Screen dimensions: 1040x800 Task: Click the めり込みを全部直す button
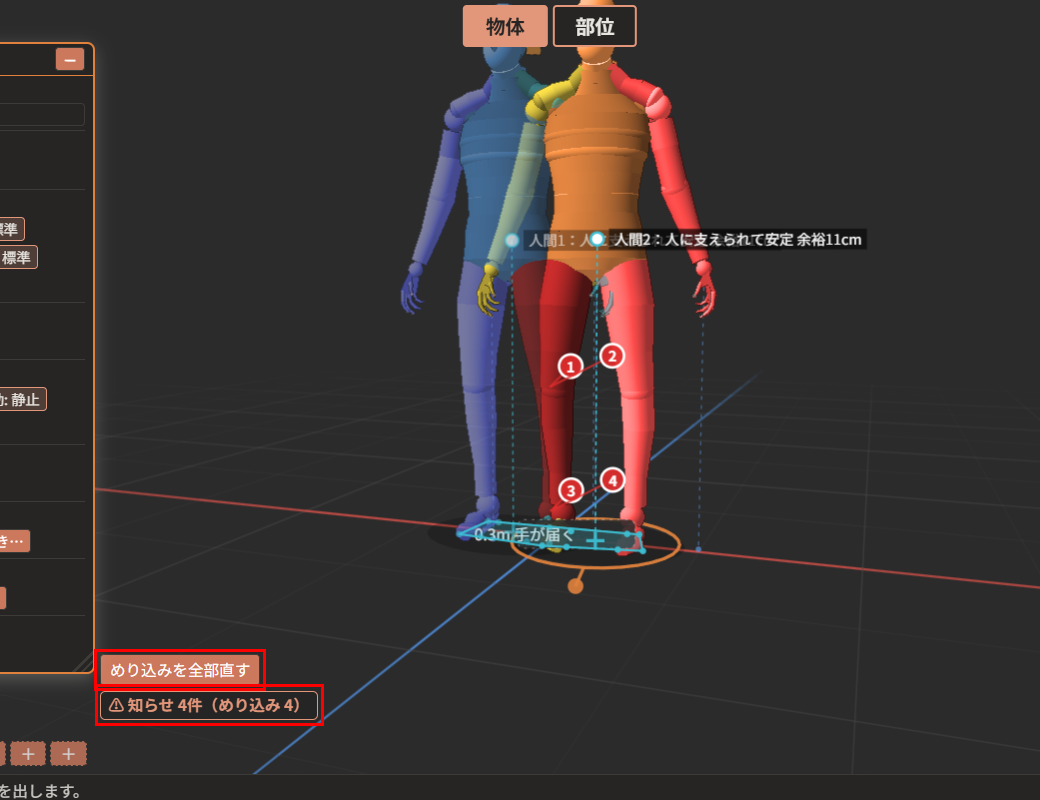(180, 670)
